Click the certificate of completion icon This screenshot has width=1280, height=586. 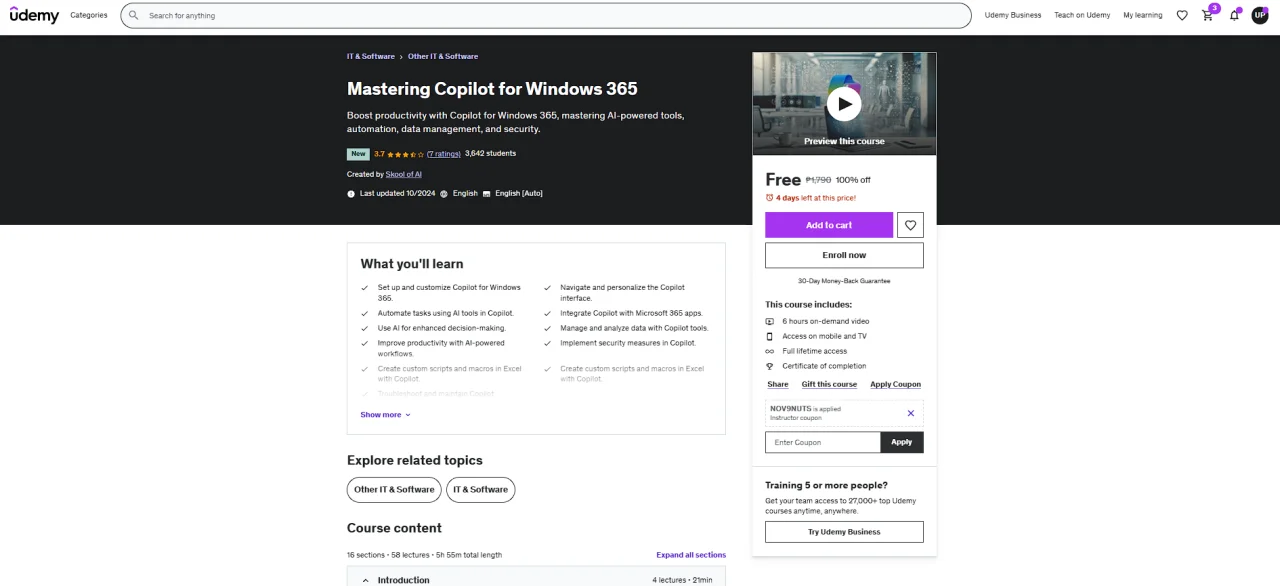click(x=770, y=366)
